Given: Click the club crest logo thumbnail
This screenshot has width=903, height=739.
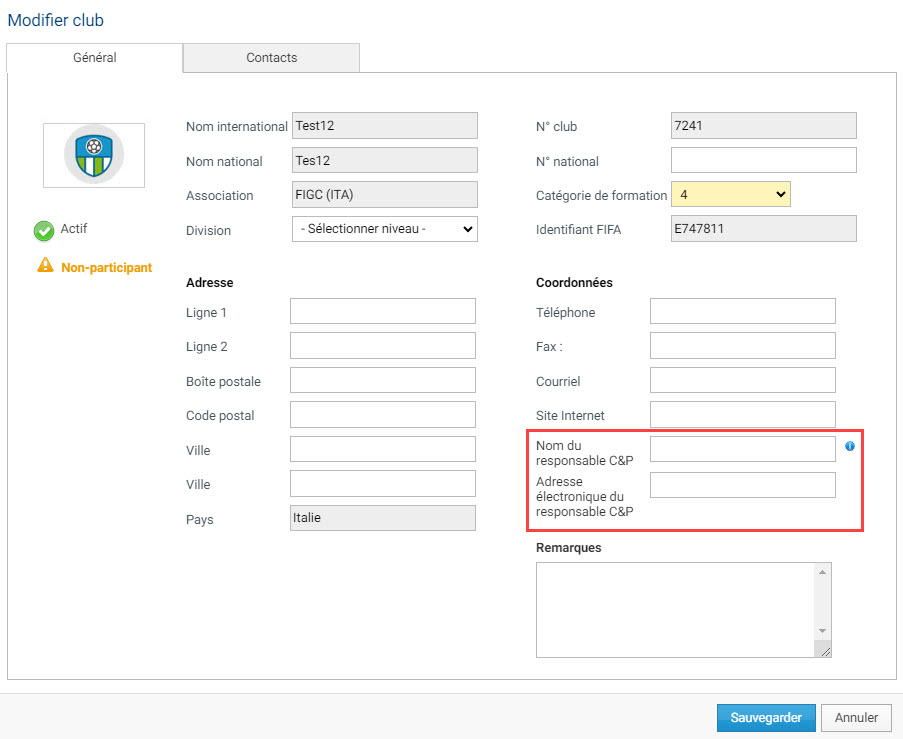Looking at the screenshot, I should tap(94, 155).
